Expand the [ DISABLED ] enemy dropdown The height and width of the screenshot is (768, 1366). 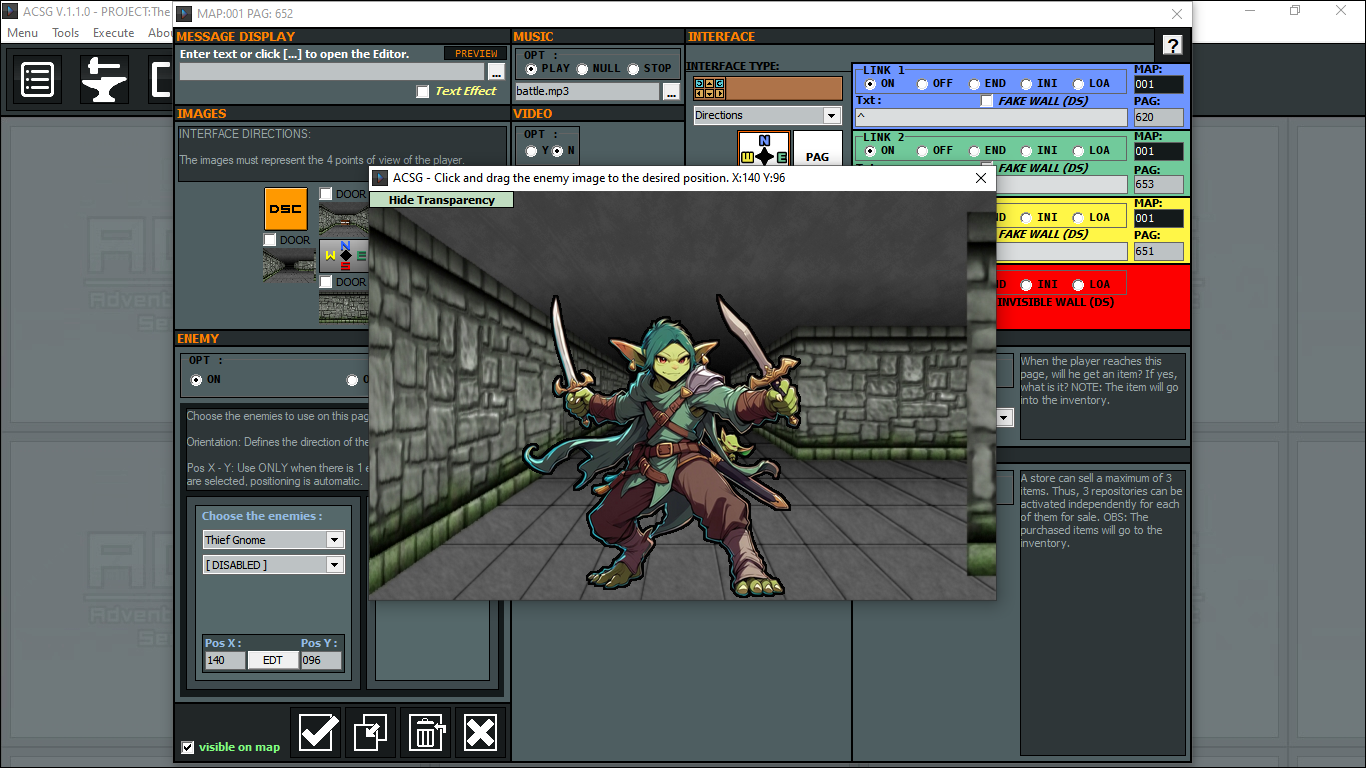pyautogui.click(x=334, y=565)
